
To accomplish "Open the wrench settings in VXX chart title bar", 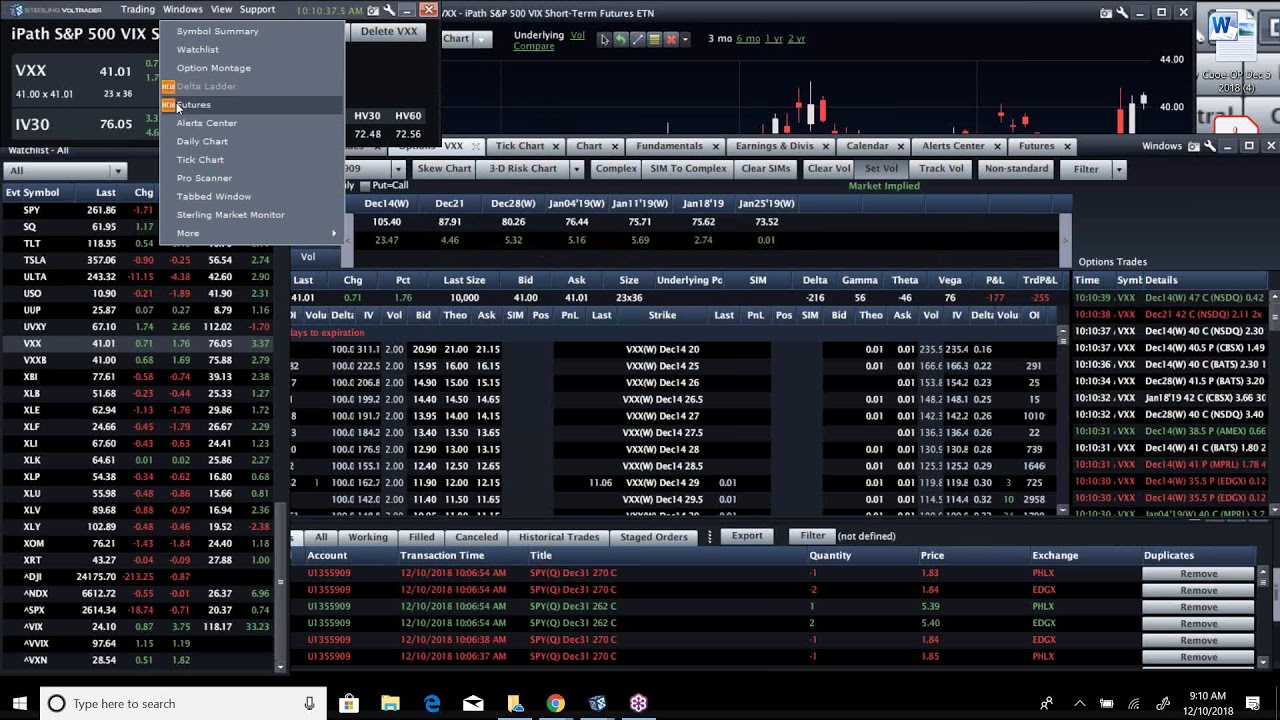I will 1122,13.
